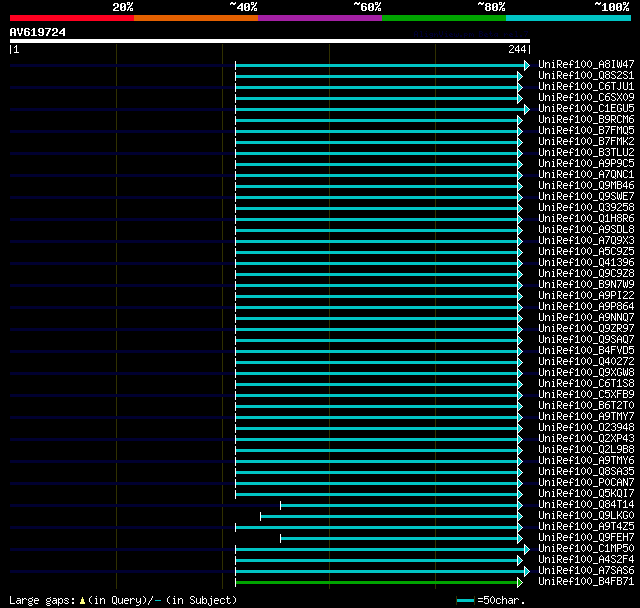Select UniRef100_B9RCM6 hit

pyautogui.click(x=586, y=120)
